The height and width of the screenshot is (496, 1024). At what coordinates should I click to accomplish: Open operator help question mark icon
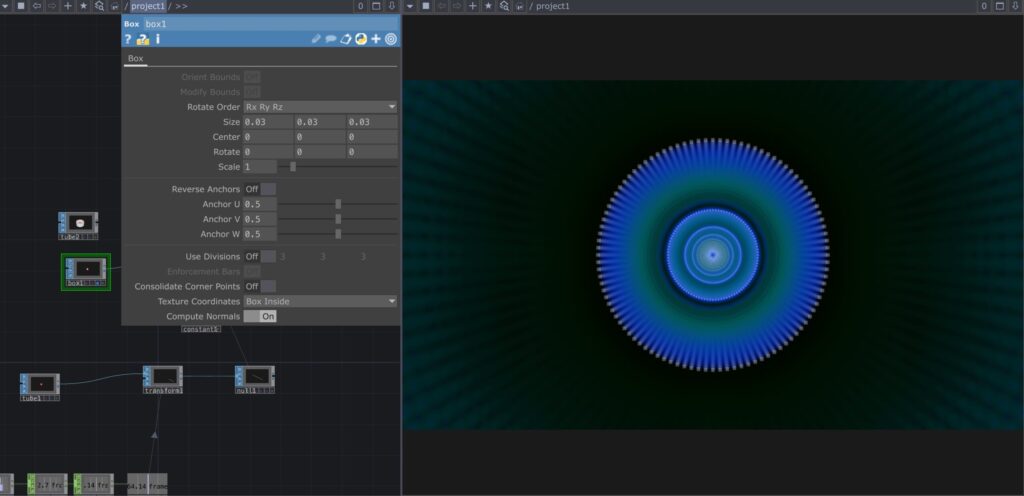click(127, 39)
